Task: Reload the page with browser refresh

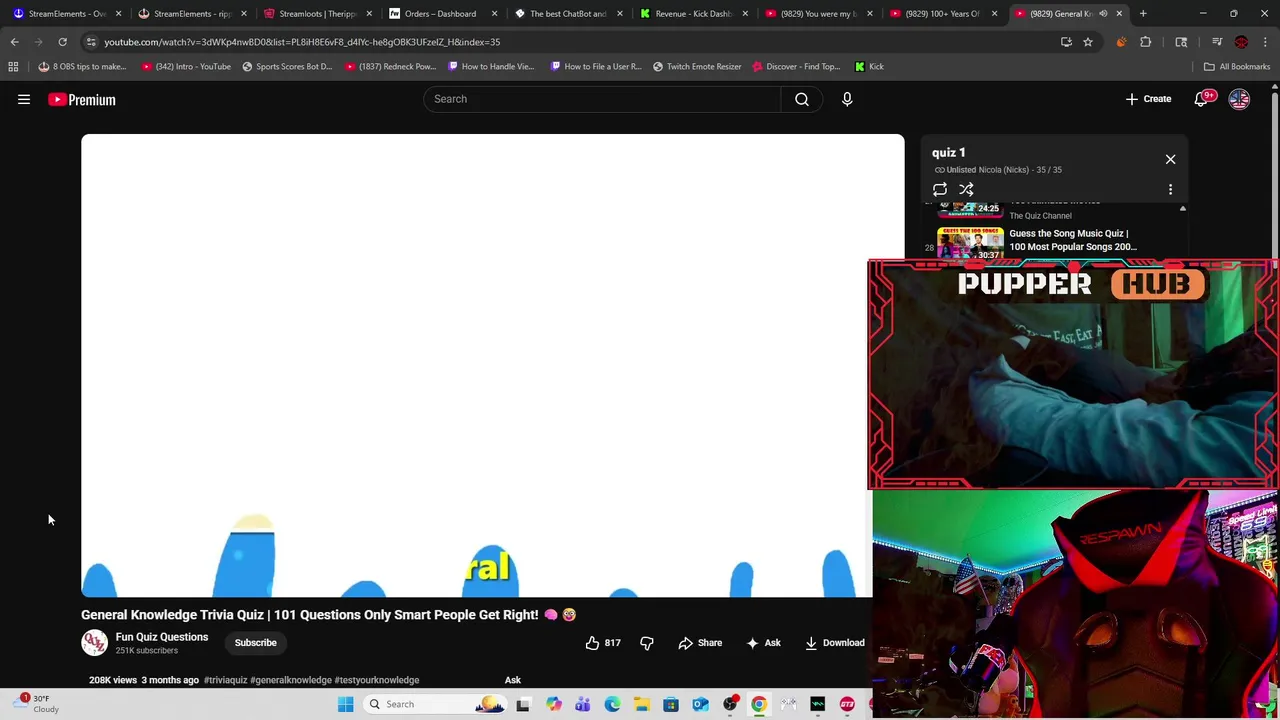Action: coord(62,42)
